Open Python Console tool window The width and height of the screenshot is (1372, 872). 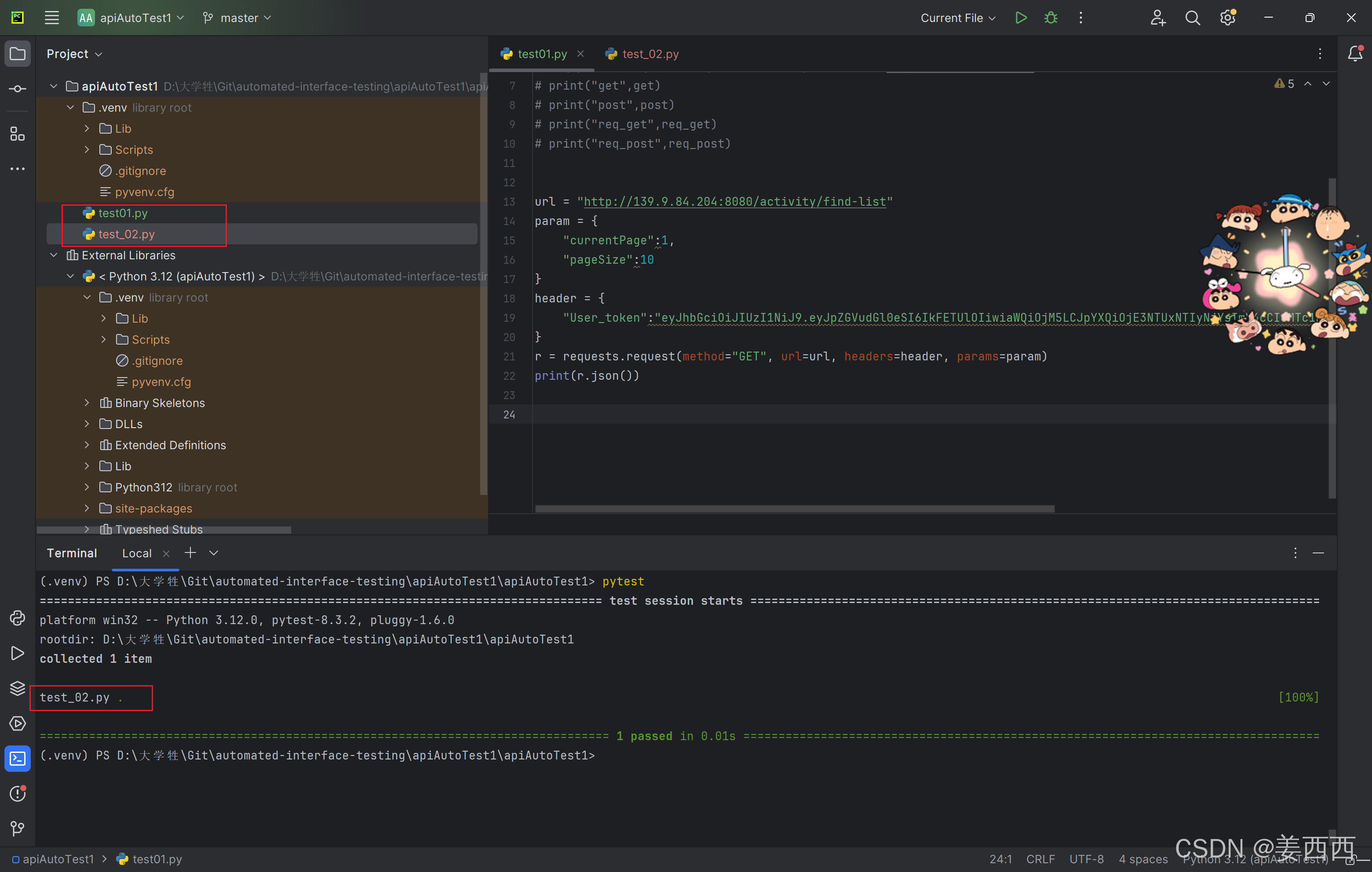coord(18,618)
